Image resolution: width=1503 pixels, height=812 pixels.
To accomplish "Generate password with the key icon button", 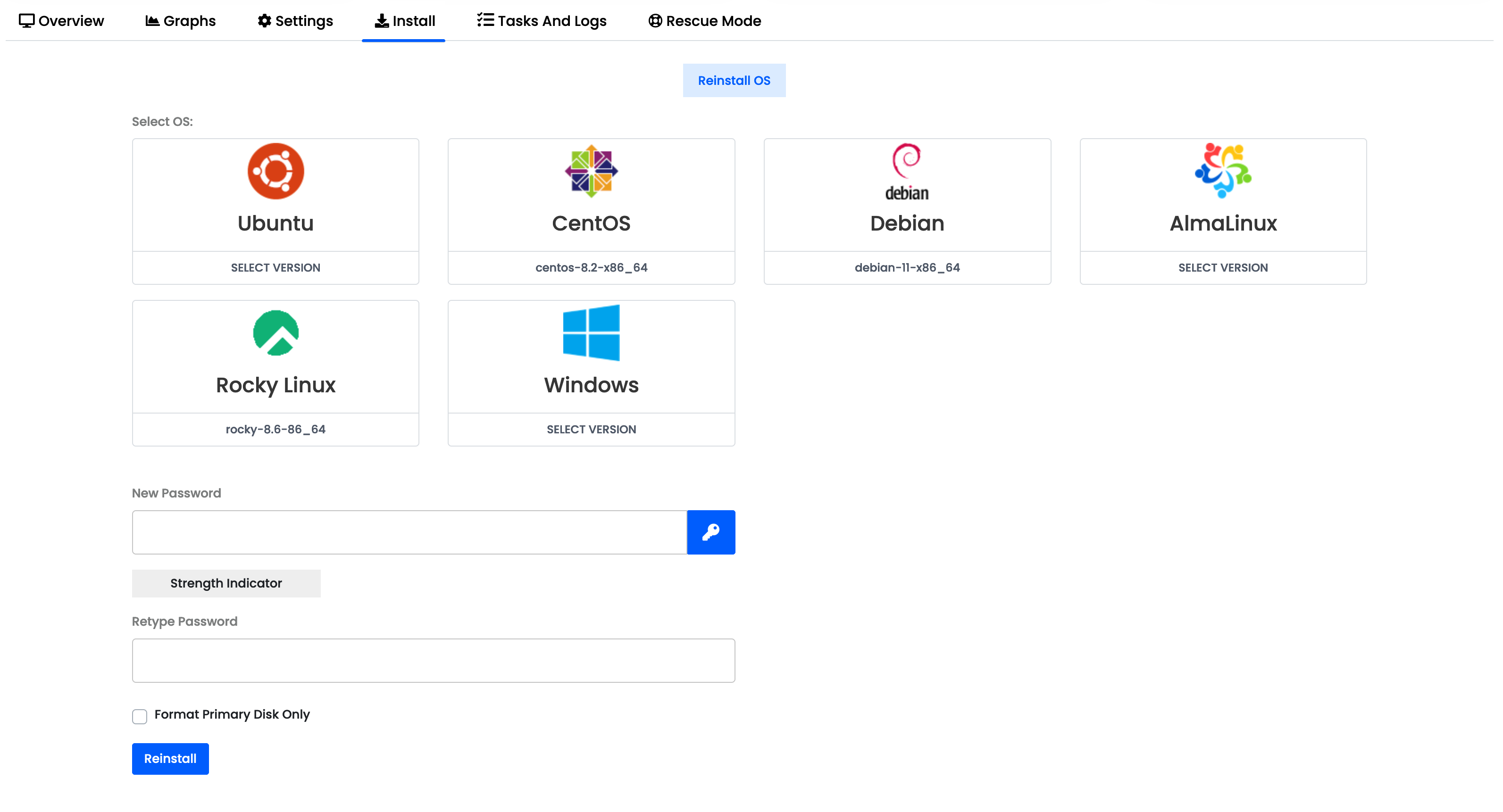I will tap(710, 532).
